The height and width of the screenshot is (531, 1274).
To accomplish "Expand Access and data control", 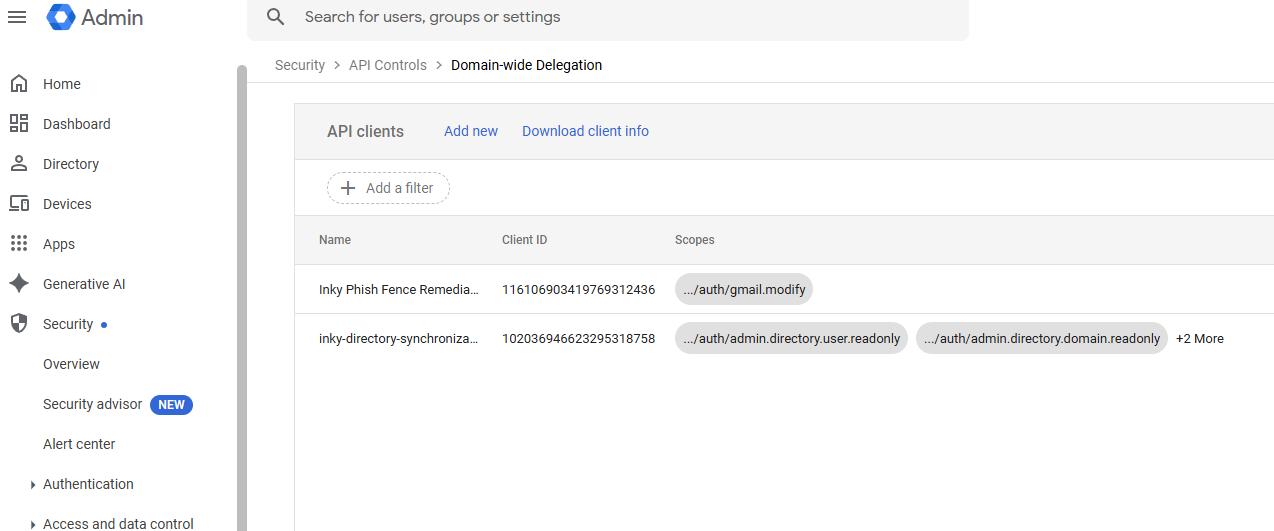I will (34, 524).
